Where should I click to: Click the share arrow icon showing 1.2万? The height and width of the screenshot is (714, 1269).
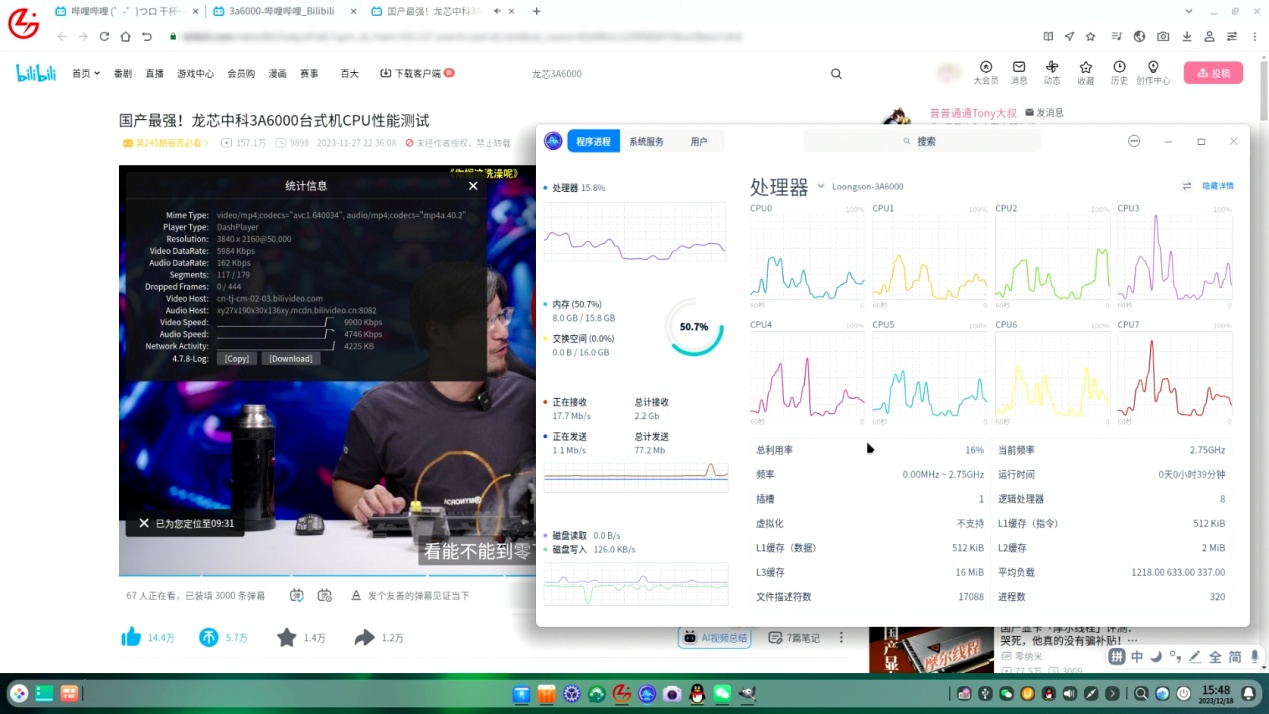(x=364, y=637)
